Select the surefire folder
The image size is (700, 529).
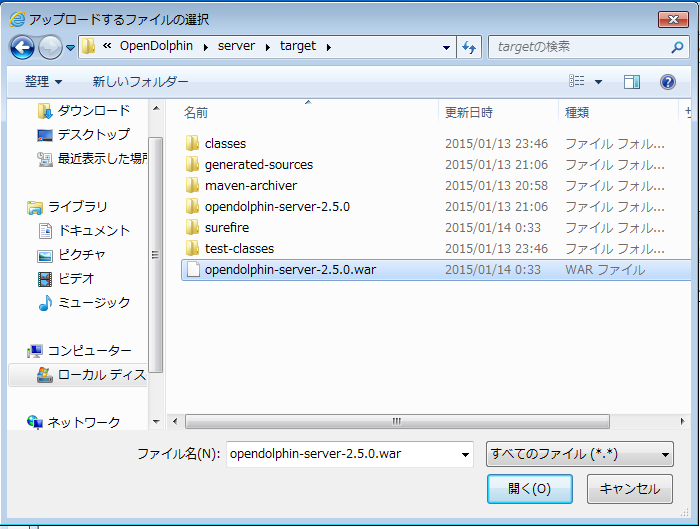point(227,227)
